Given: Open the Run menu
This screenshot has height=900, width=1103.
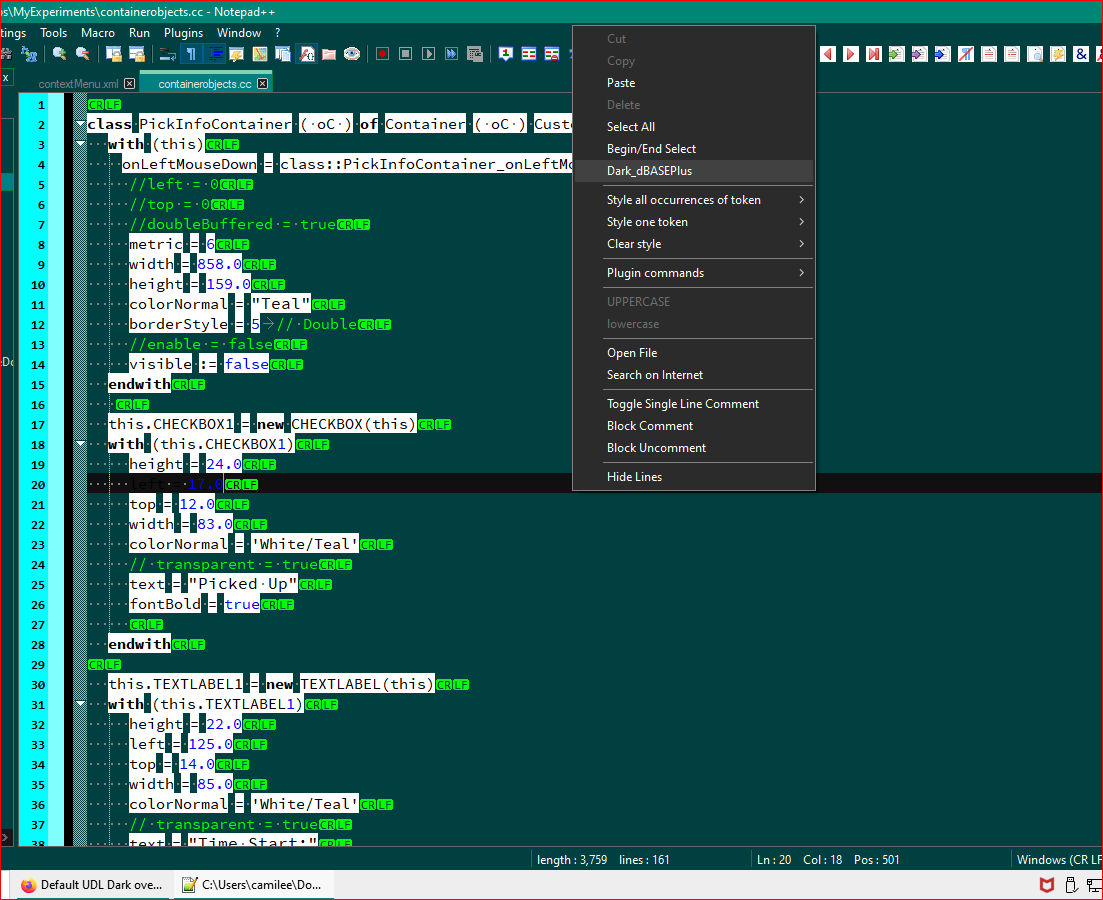Looking at the screenshot, I should tap(139, 33).
